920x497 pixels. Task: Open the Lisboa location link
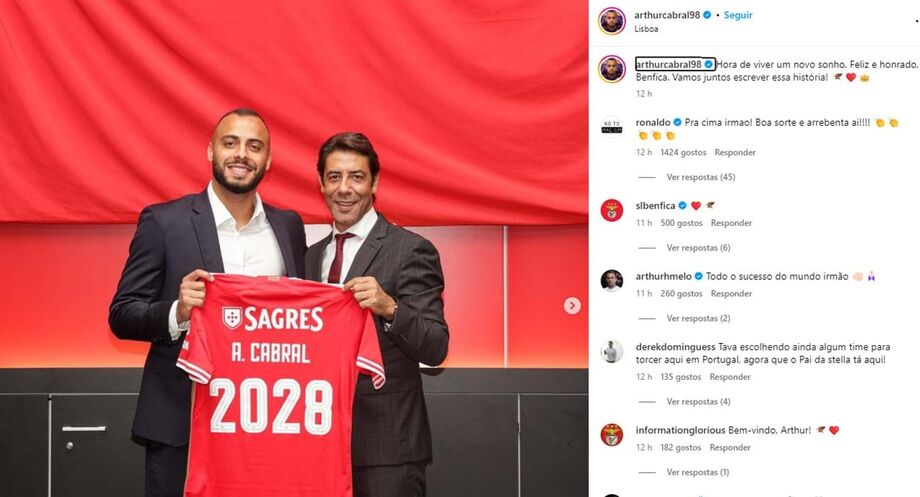pyautogui.click(x=646, y=29)
